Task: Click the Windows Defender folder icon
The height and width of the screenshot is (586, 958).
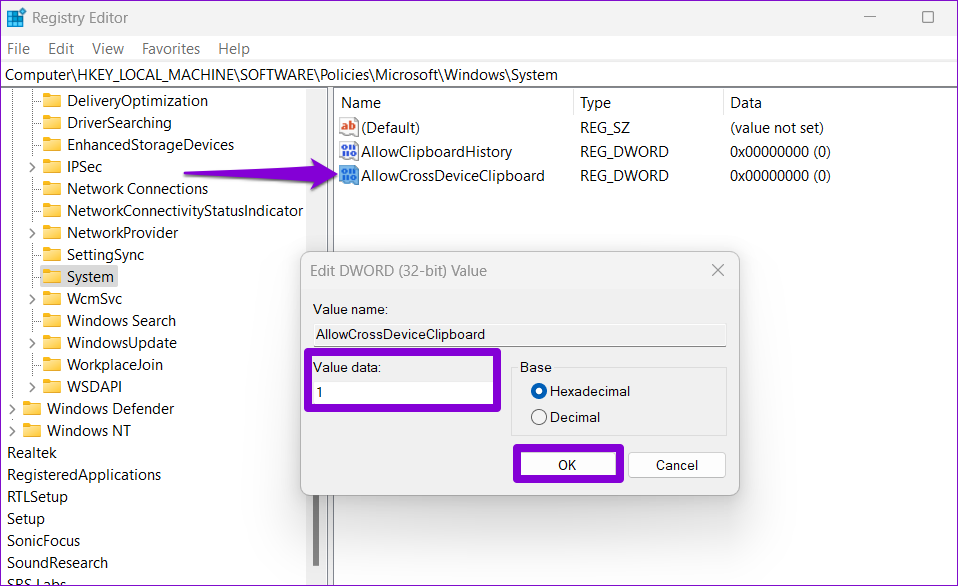Action: pos(32,408)
